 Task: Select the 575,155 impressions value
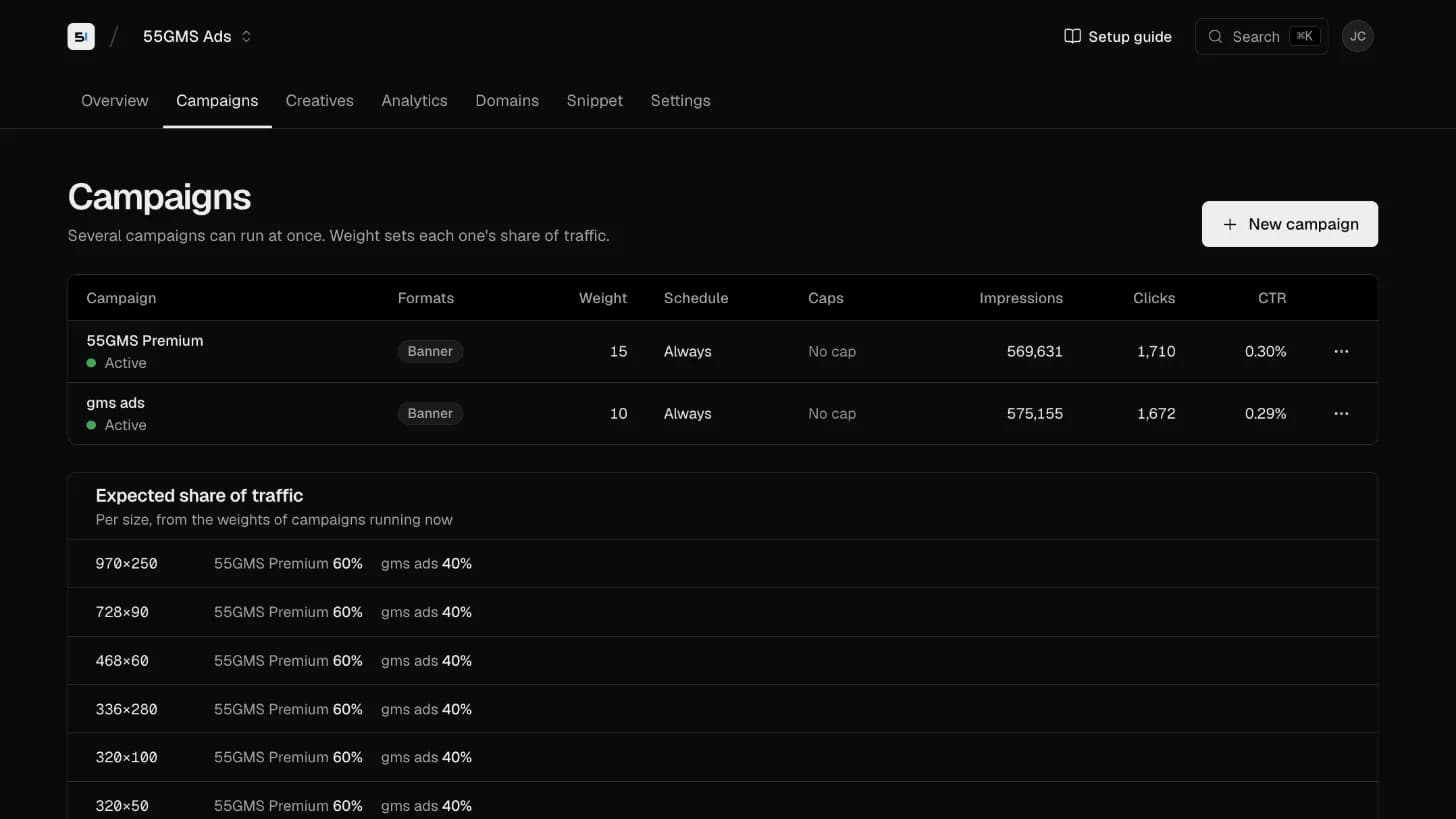pos(1035,413)
